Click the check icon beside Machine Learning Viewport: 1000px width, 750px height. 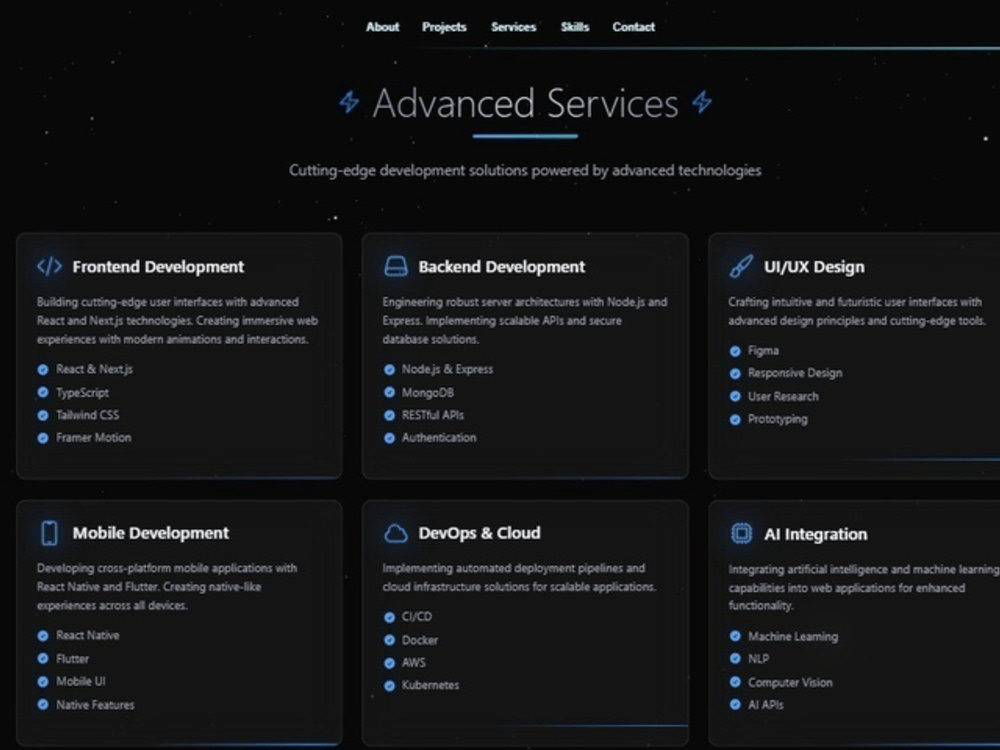(735, 636)
